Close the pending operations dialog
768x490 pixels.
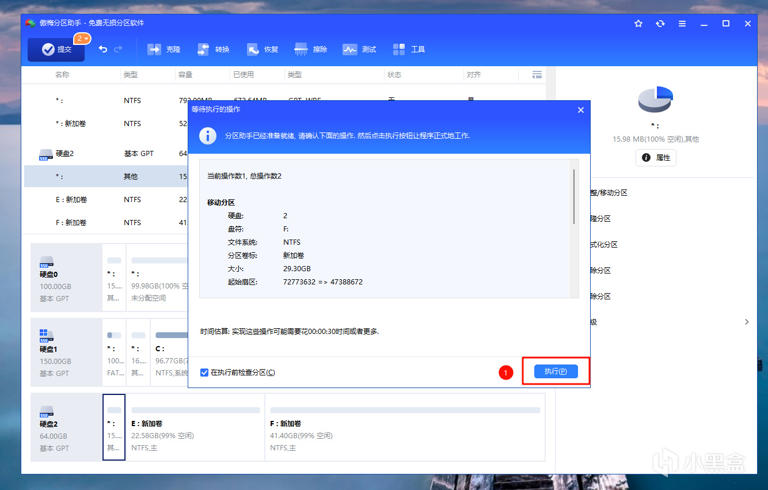point(581,110)
